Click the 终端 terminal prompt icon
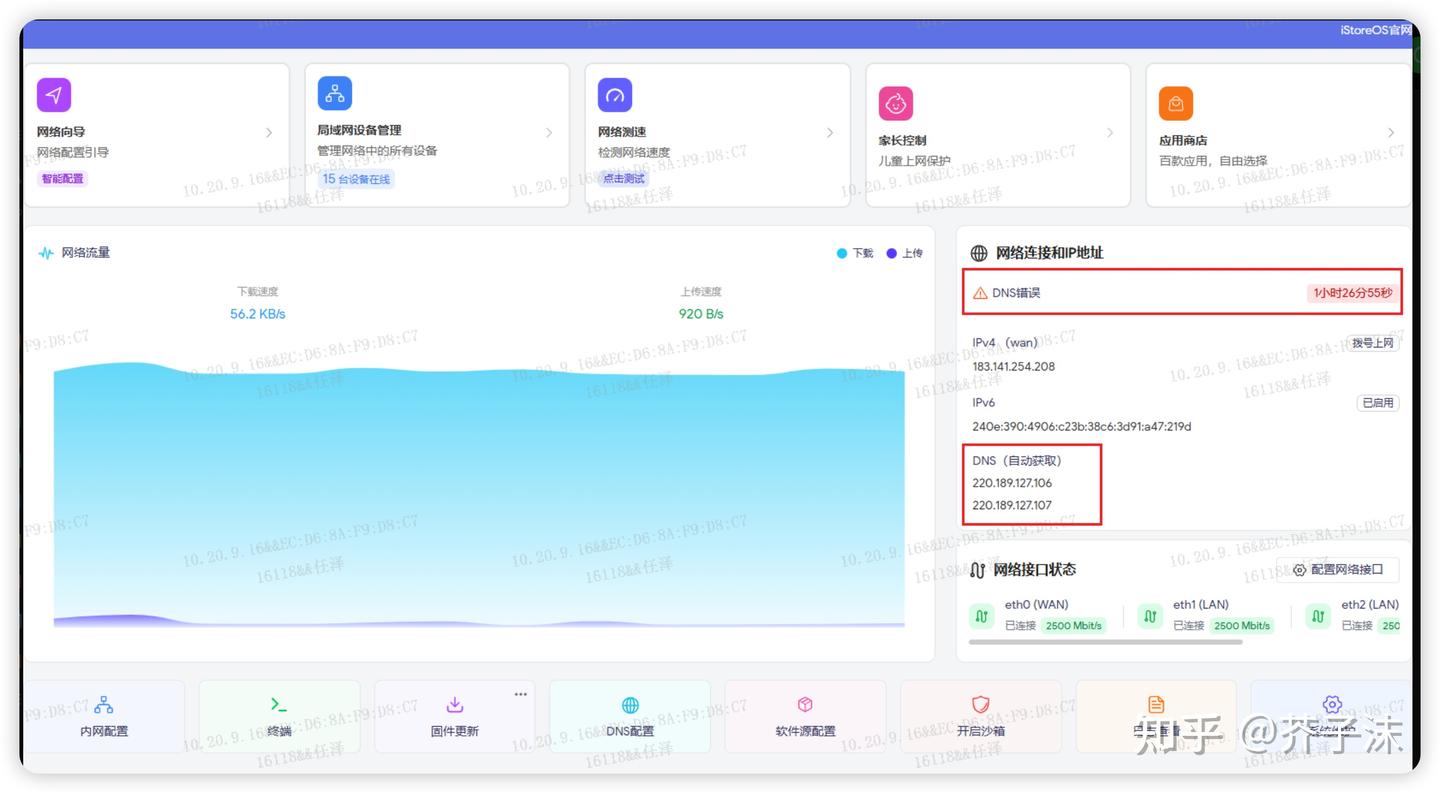The image size is (1440, 793). point(279,705)
